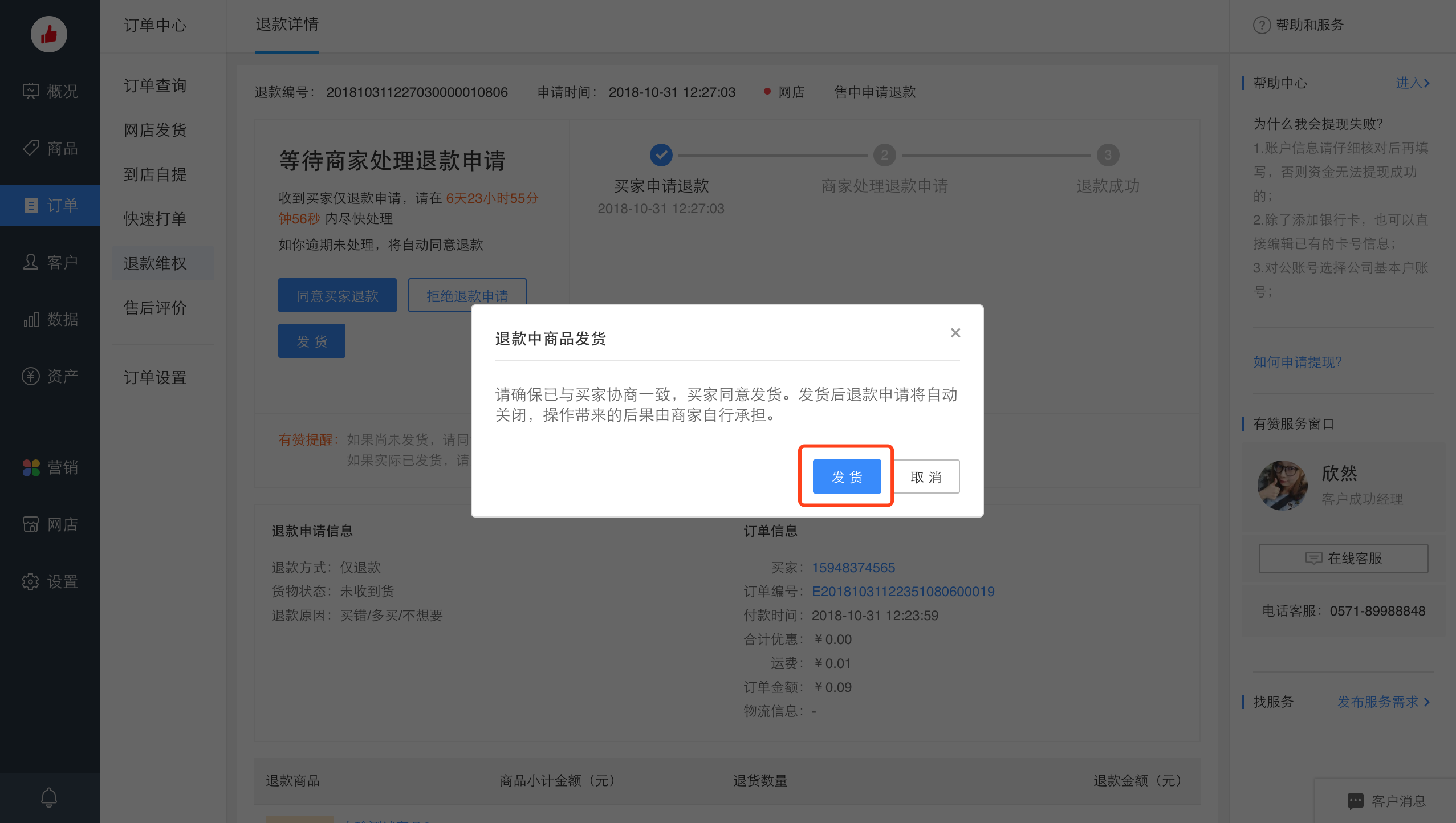Open the 商品 products section
1456x823 pixels.
[50, 148]
